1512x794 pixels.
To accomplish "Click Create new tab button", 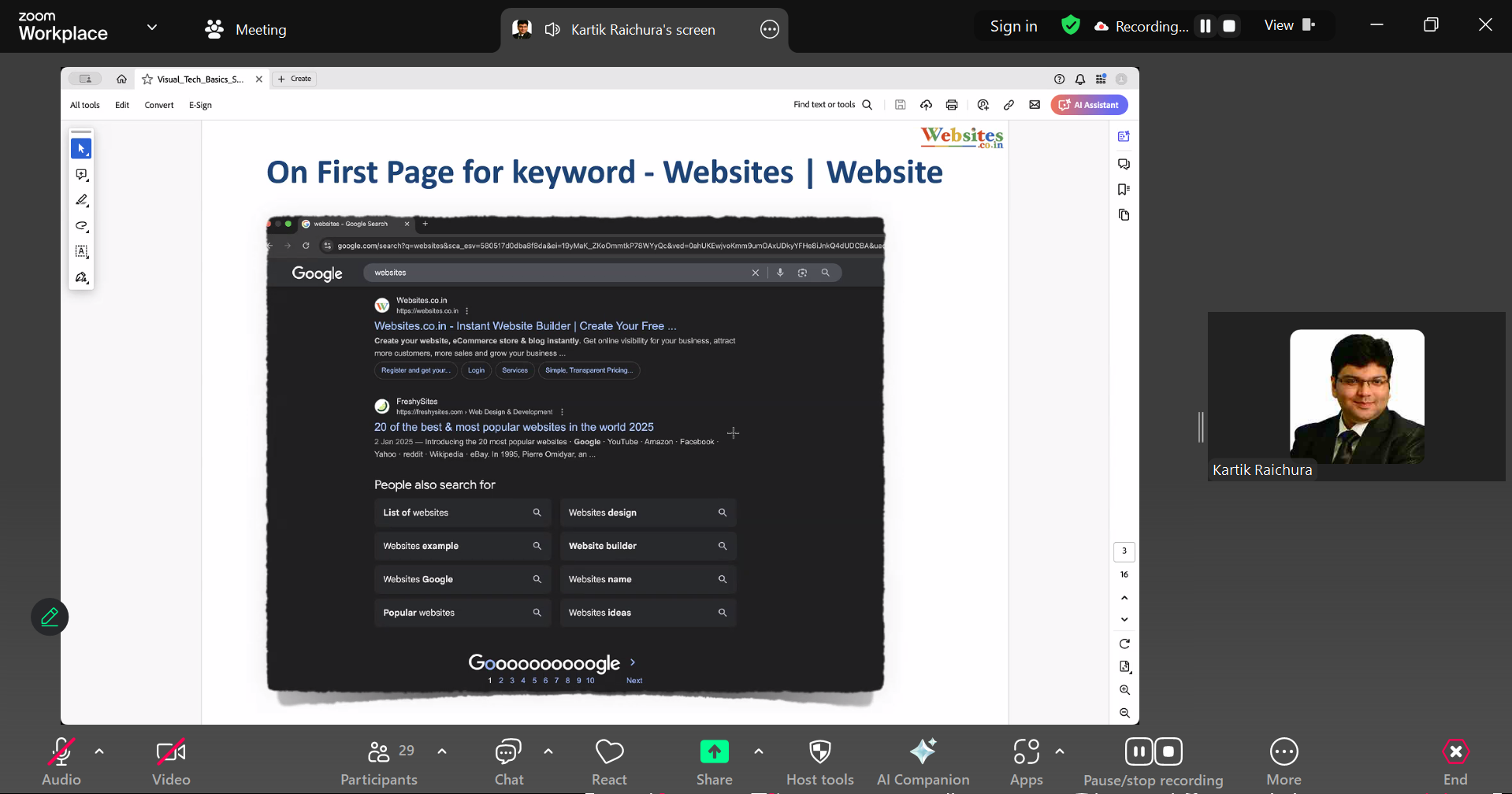I will click(x=295, y=79).
